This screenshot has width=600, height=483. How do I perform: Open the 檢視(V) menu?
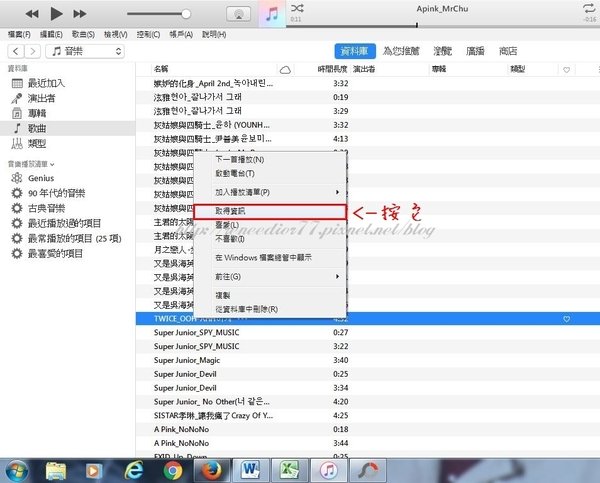click(x=116, y=34)
